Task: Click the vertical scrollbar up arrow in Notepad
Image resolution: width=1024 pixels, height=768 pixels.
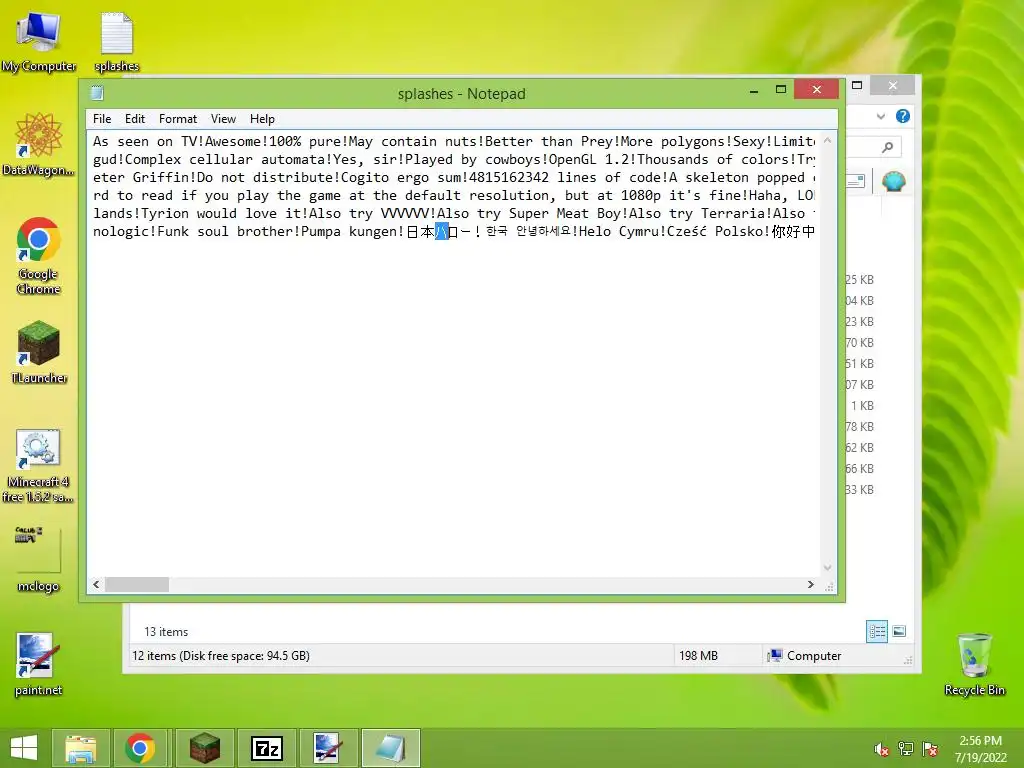Action: (827, 140)
